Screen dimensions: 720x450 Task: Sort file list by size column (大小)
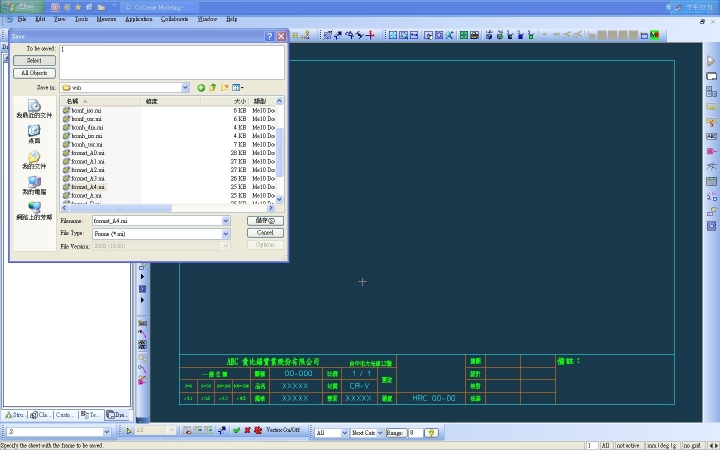pyautogui.click(x=225, y=101)
